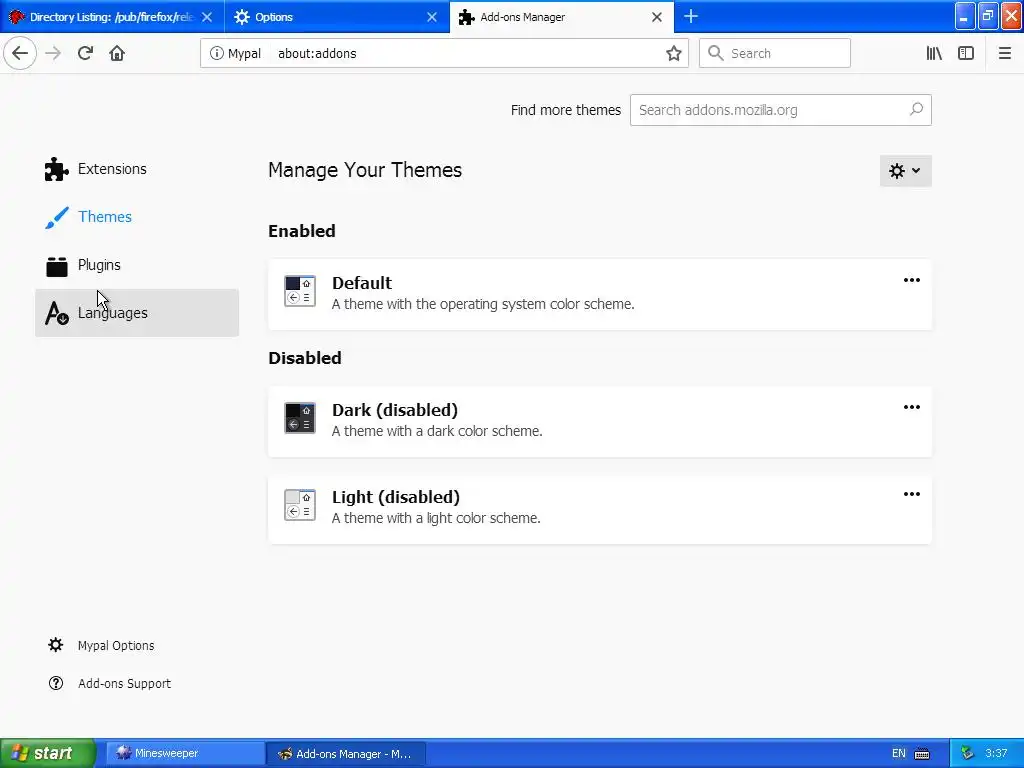1024x768 pixels.
Task: Click the Mypal identity label in the address bar
Action: coord(244,54)
